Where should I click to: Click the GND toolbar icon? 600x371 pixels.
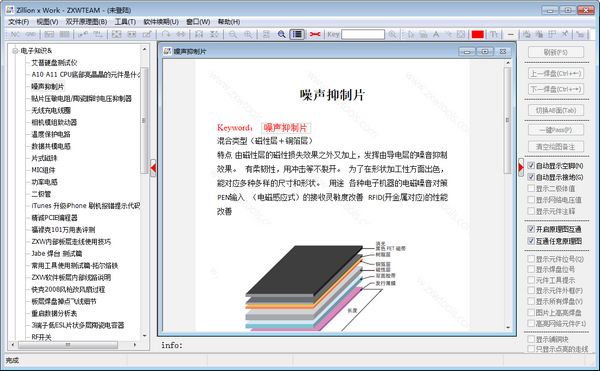click(x=31, y=34)
